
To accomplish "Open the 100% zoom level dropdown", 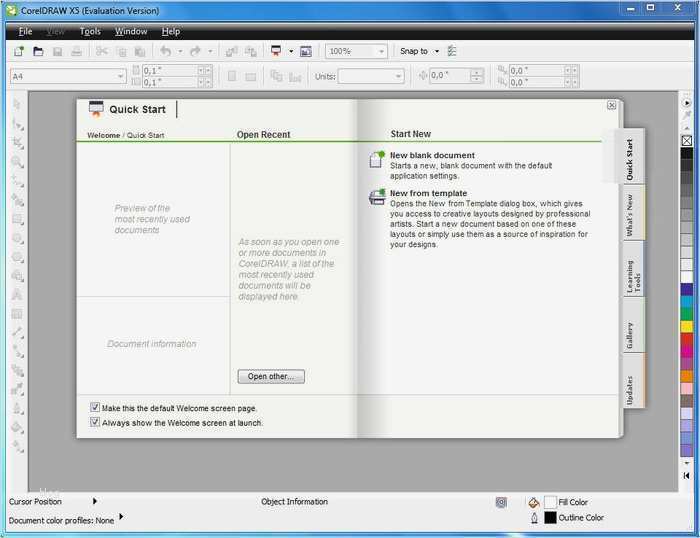I will click(381, 51).
